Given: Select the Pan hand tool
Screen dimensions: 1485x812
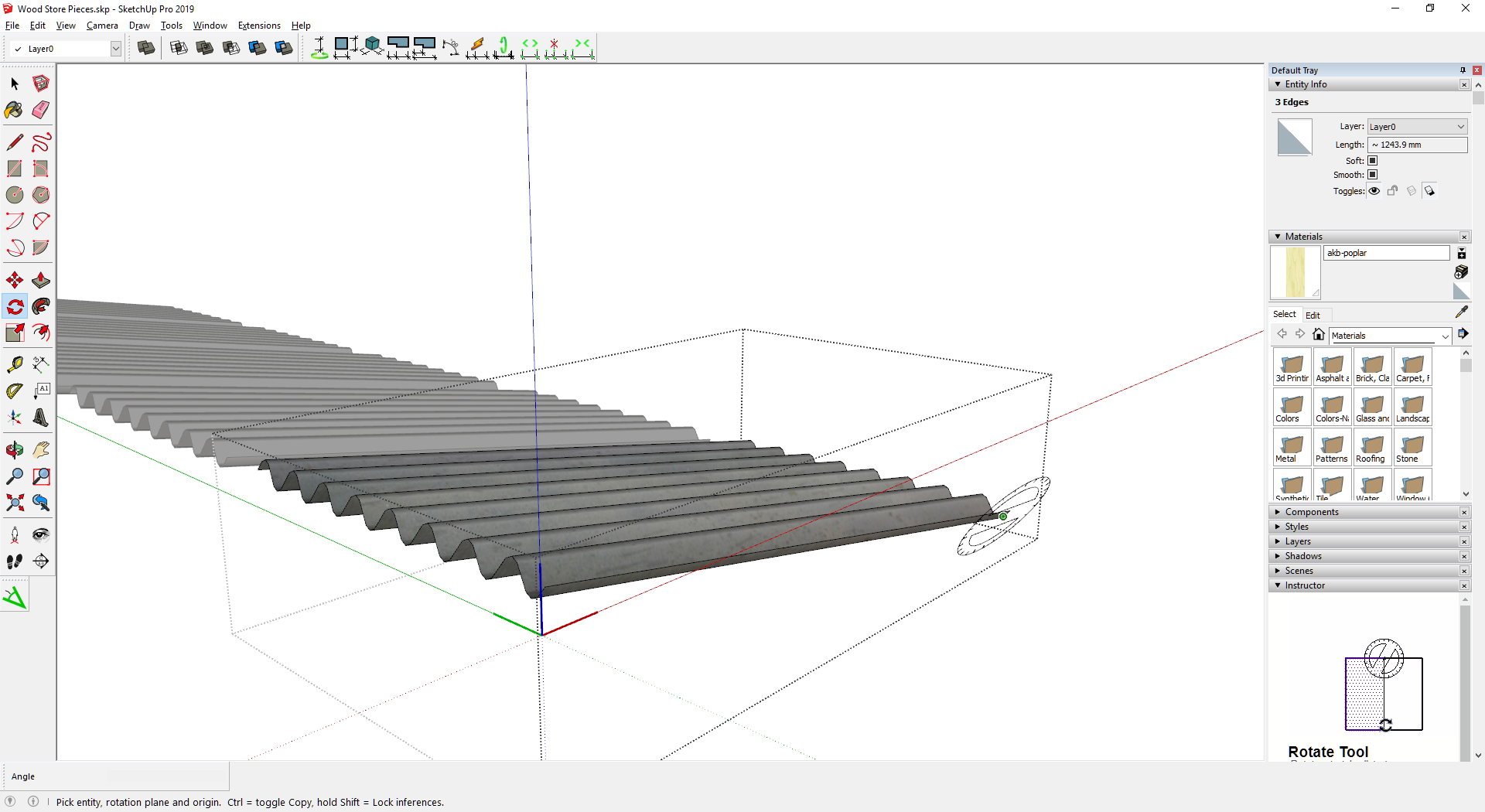Looking at the screenshot, I should click(41, 450).
